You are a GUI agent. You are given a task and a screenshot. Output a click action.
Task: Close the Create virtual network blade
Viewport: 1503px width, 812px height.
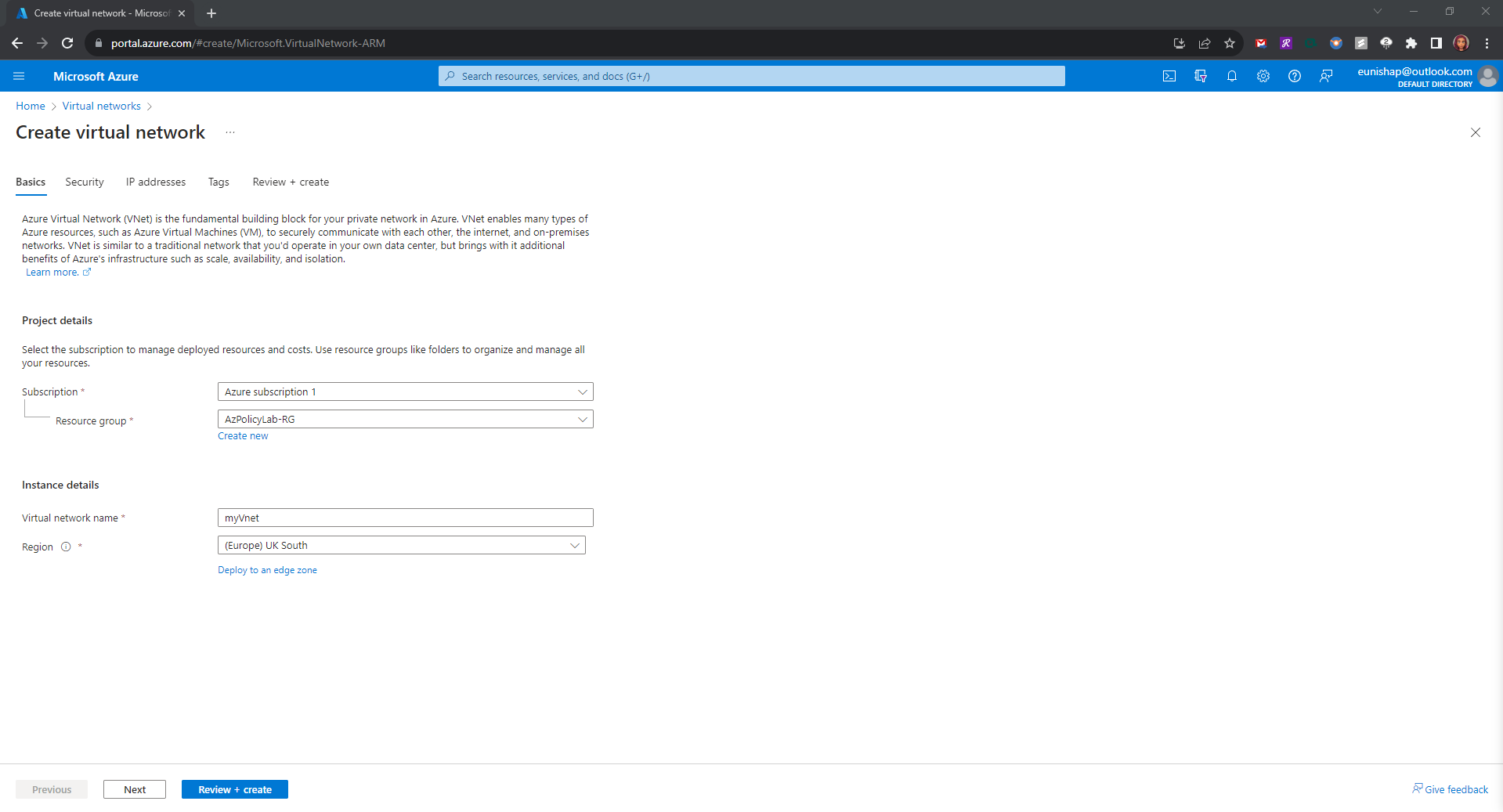coord(1475,132)
